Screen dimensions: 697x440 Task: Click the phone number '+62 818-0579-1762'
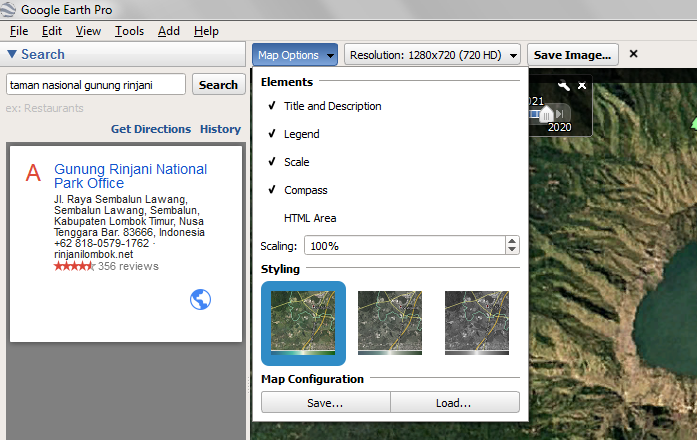pyautogui.click(x=101, y=243)
